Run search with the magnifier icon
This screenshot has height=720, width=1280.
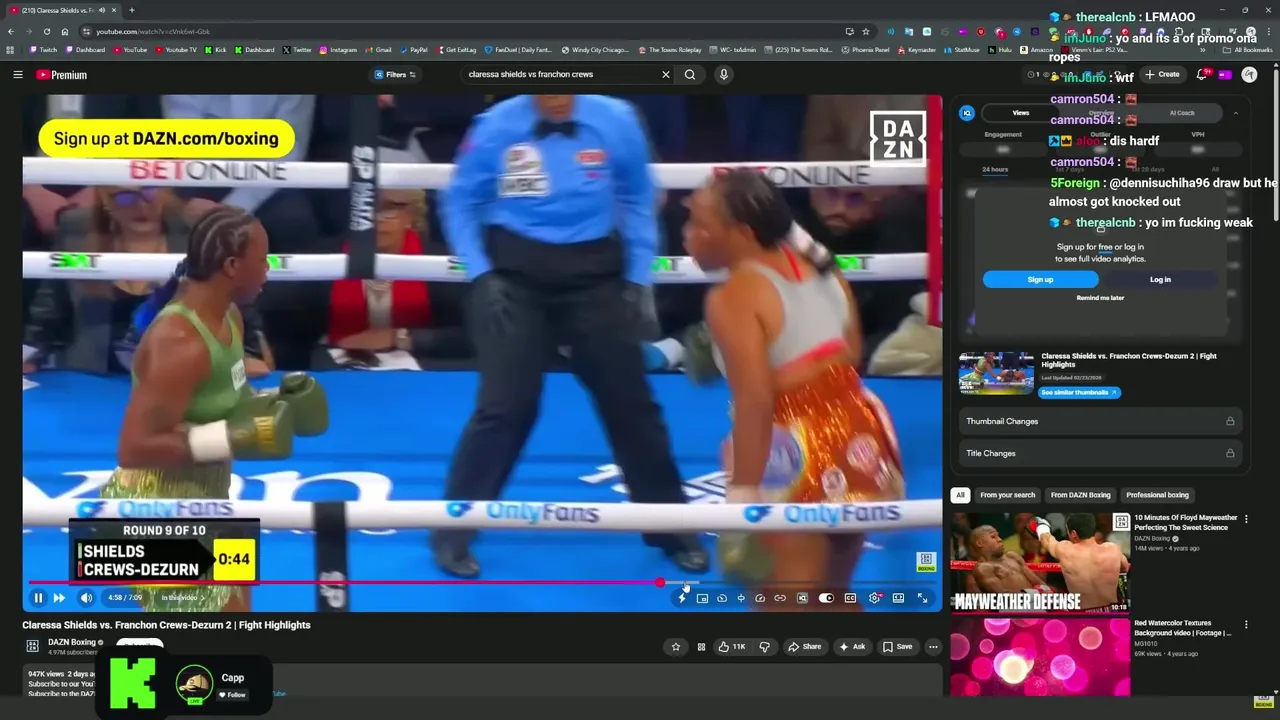pos(690,75)
